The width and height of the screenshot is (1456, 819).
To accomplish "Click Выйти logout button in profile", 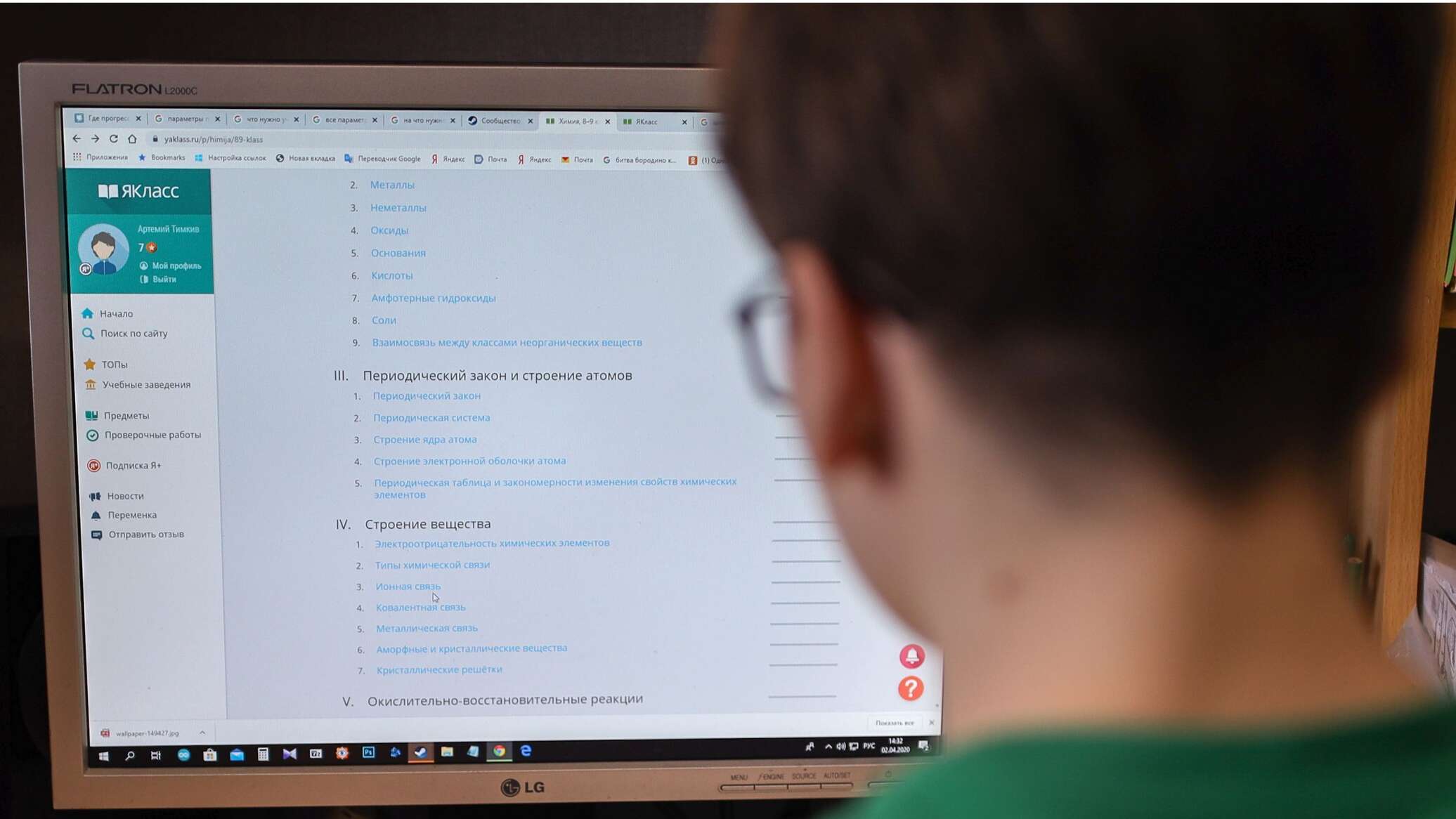I will pos(162,279).
